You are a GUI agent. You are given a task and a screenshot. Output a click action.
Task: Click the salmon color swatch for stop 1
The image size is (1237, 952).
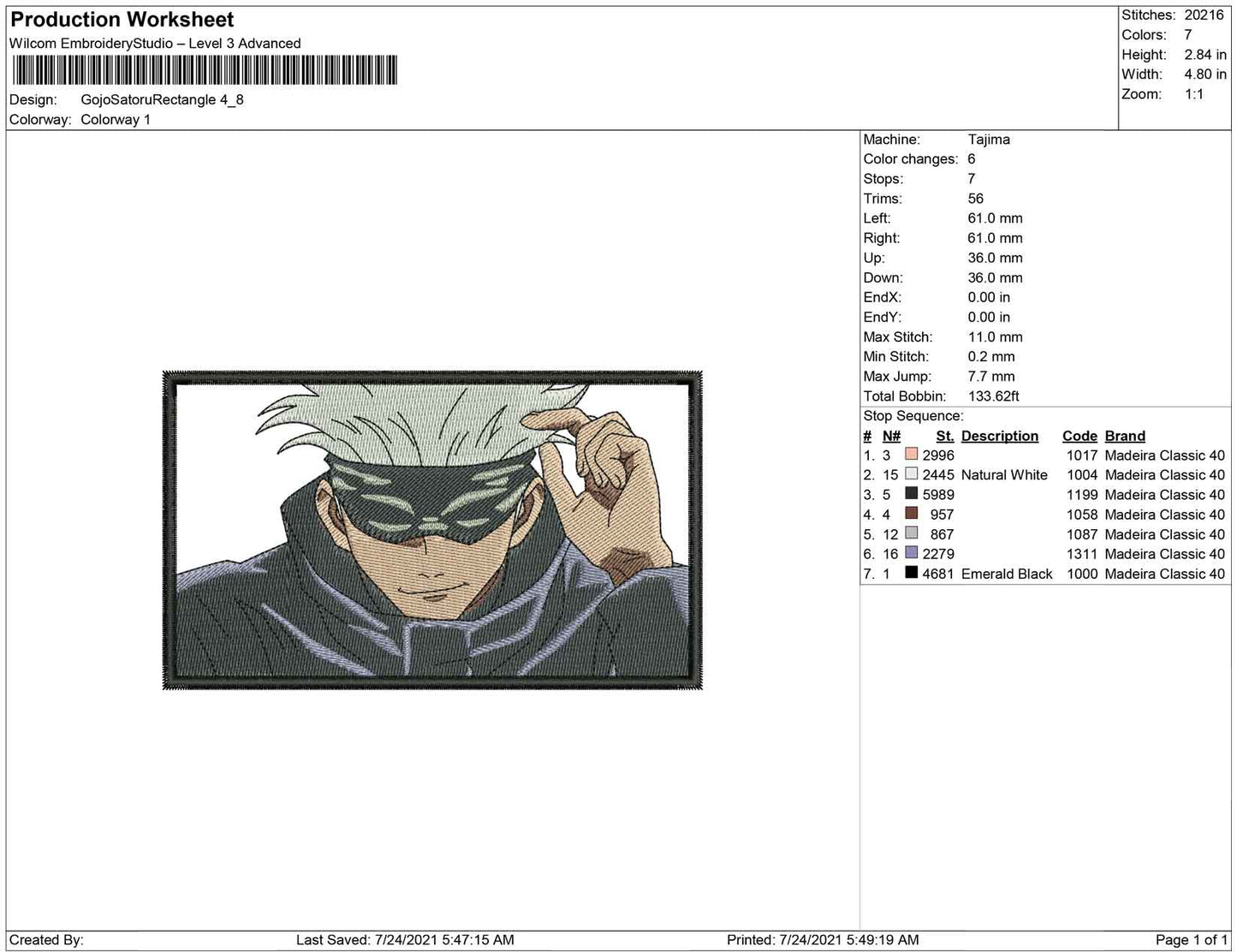pos(912,455)
